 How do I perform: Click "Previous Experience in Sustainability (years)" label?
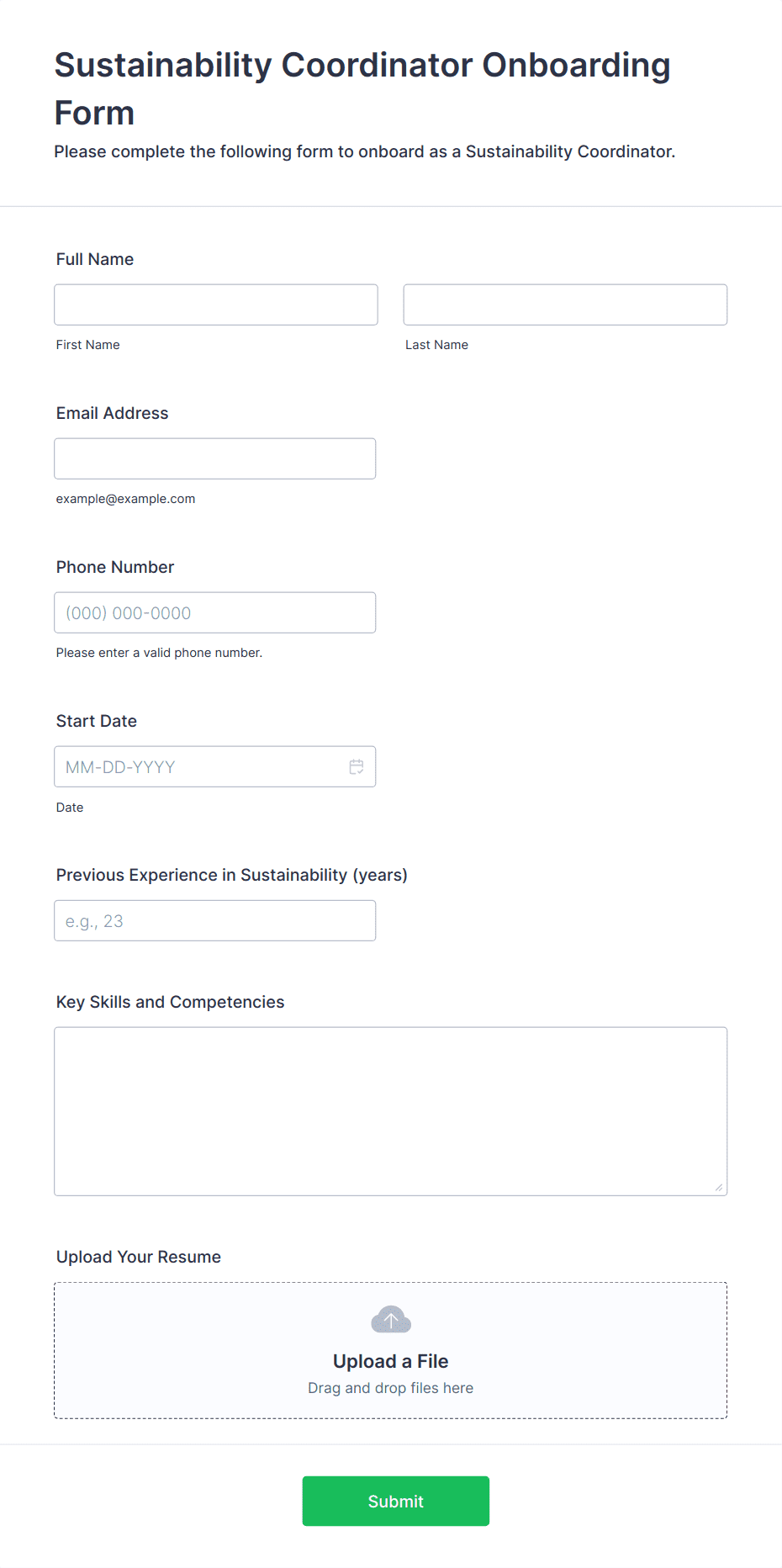pyautogui.click(x=232, y=875)
